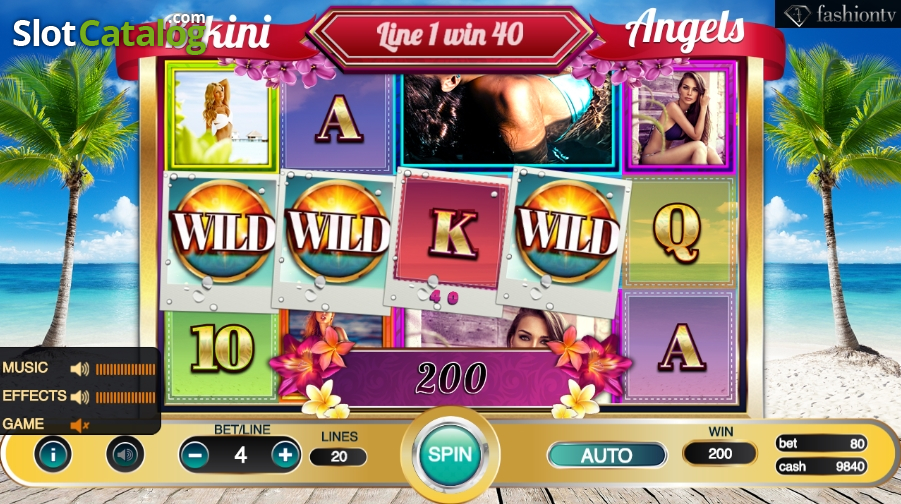901x504 pixels.
Task: Unmute the GAME sound icon
Action: pos(79,425)
